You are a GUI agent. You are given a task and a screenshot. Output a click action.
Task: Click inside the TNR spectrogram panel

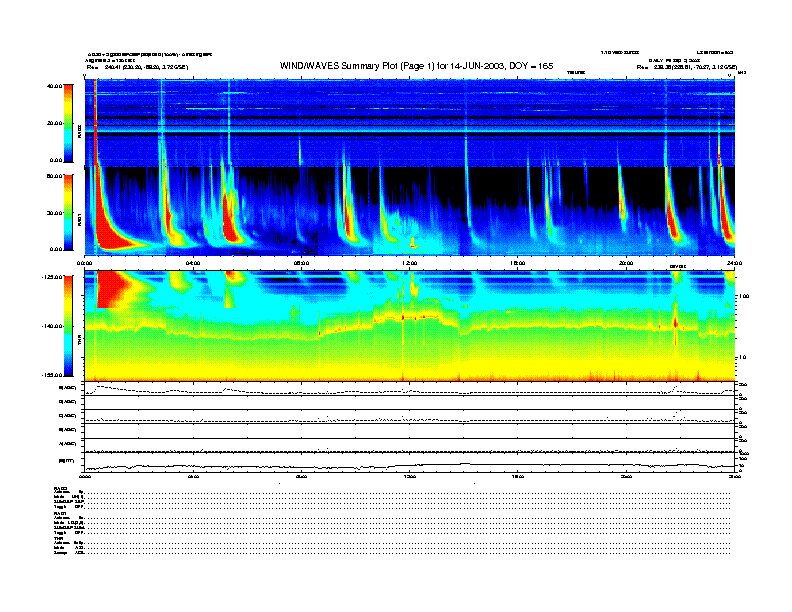coord(409,325)
